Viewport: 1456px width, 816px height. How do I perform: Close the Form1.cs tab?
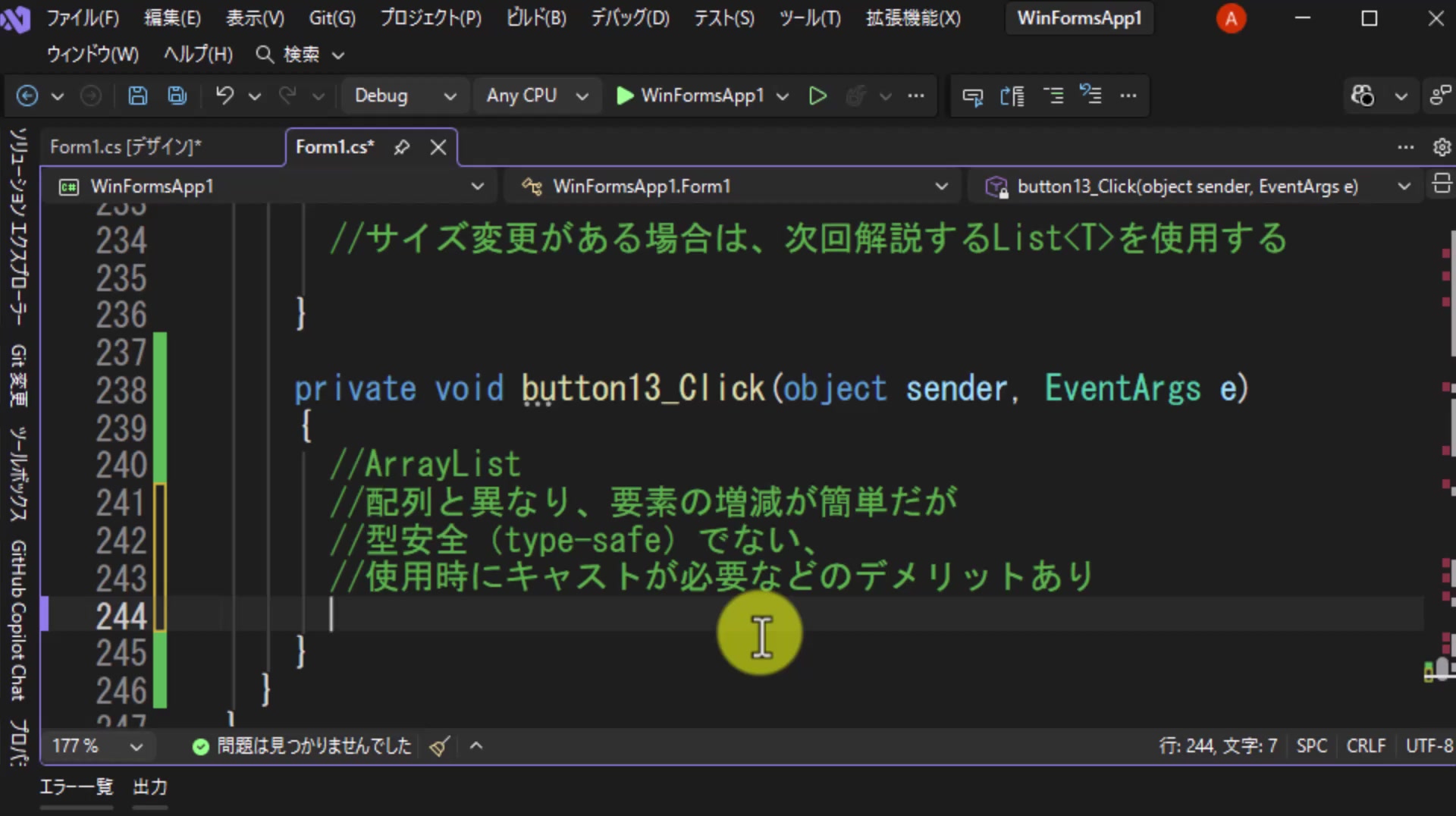(x=438, y=147)
